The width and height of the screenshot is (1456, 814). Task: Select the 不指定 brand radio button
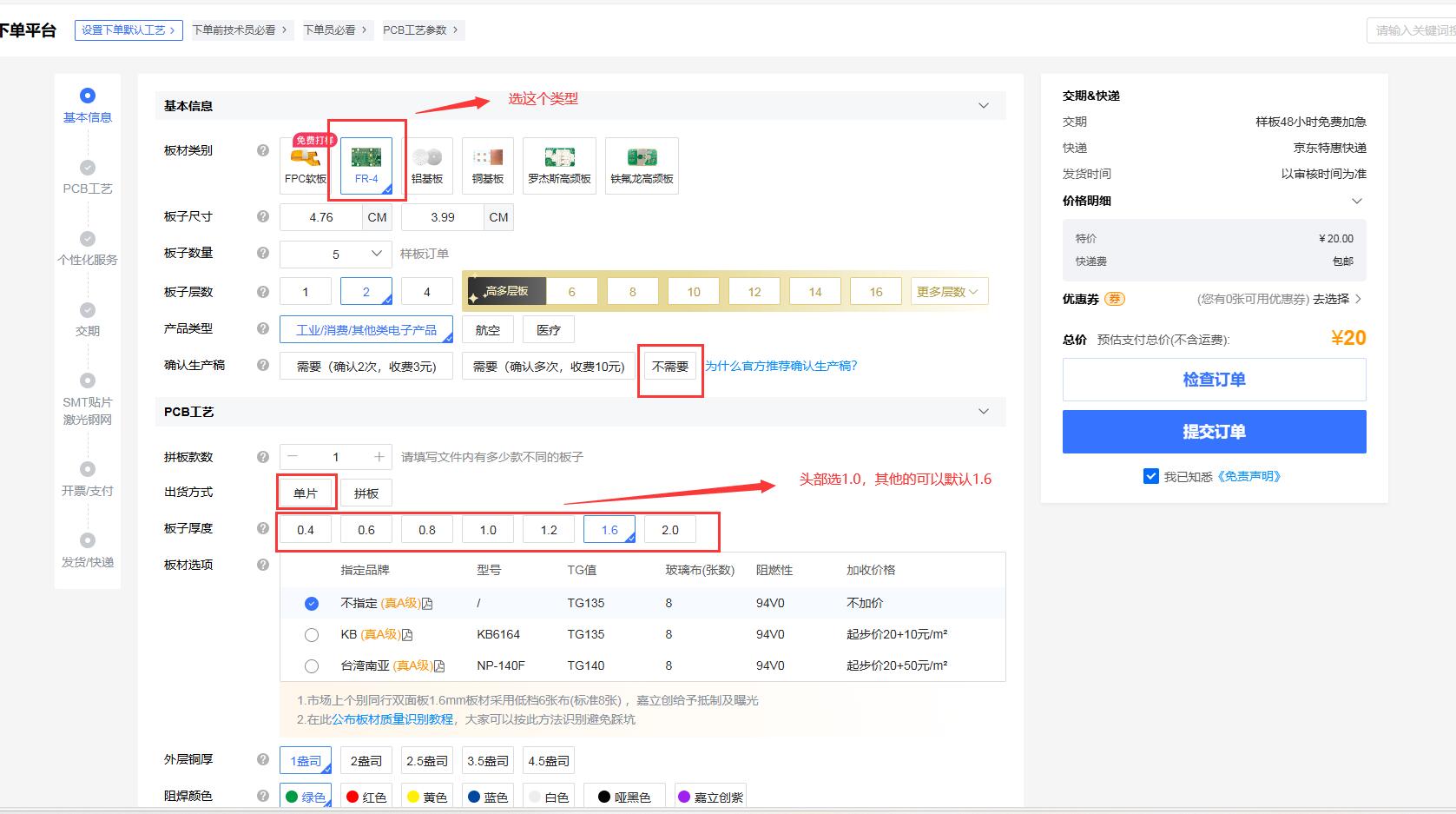tap(312, 604)
